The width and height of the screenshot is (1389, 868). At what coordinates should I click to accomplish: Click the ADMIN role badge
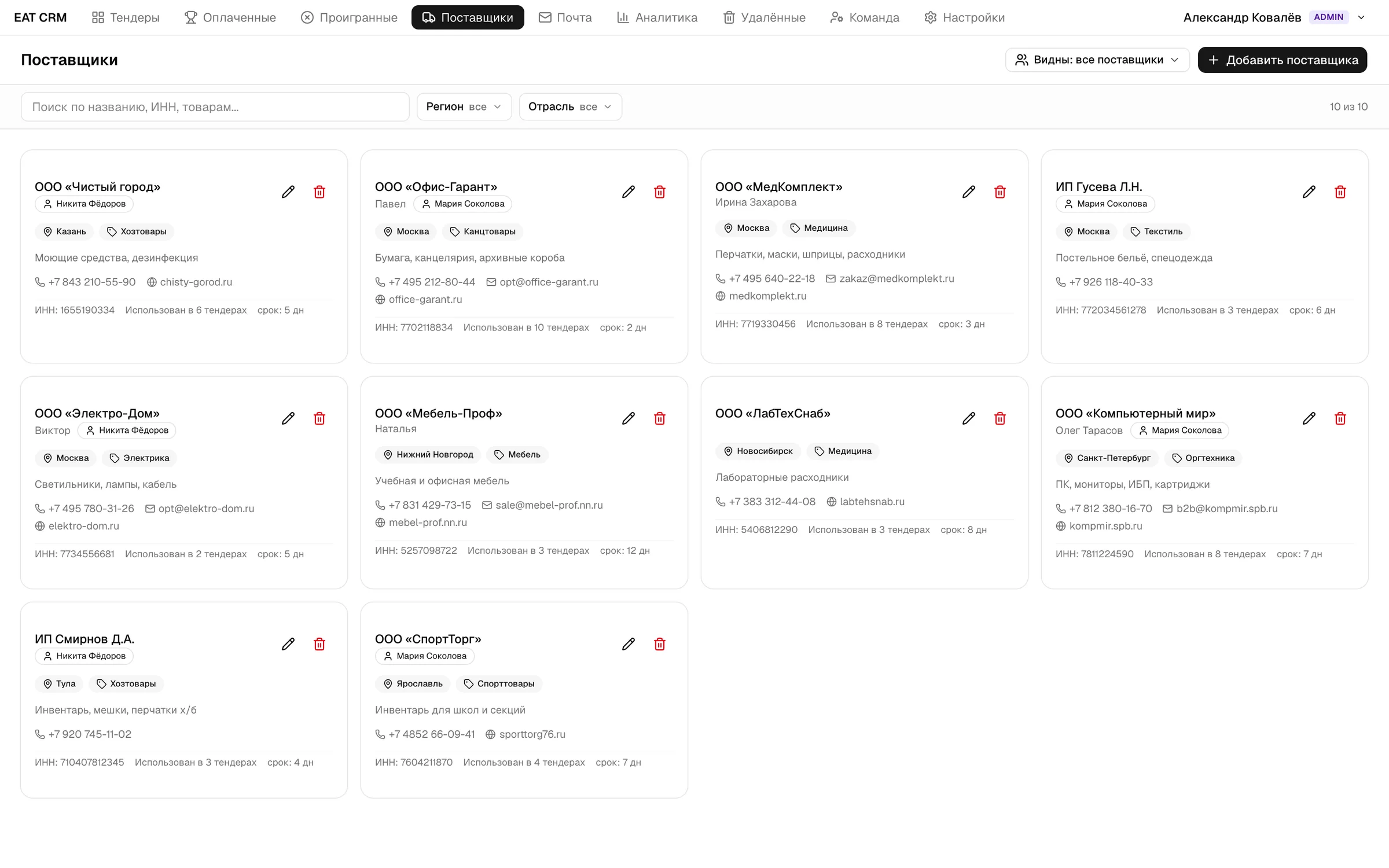tap(1329, 17)
